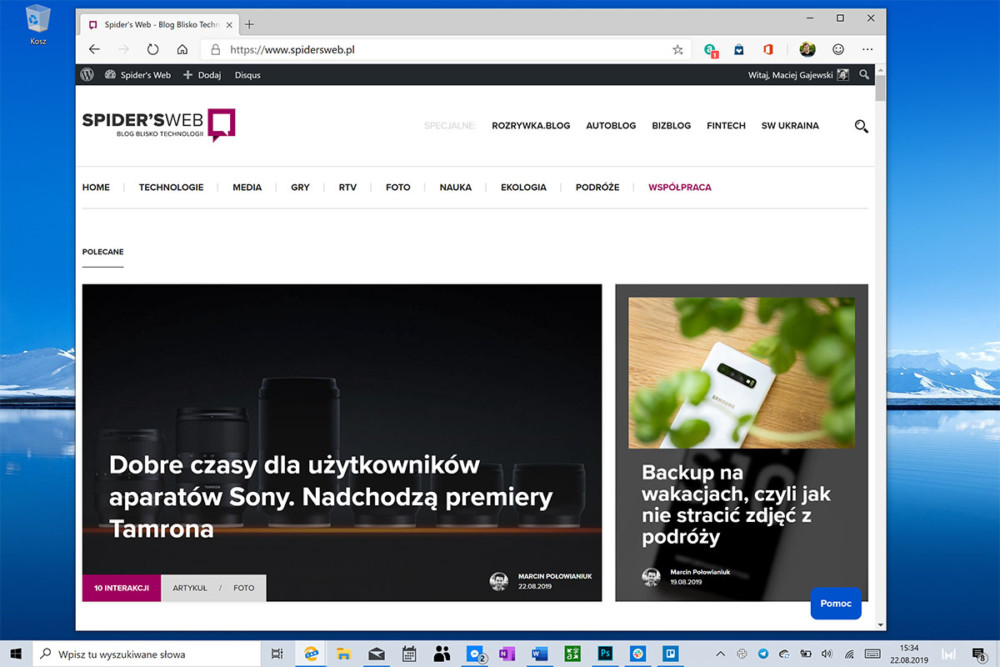Open a new browser tab
Viewport: 1000px width, 667px height.
coord(249,24)
